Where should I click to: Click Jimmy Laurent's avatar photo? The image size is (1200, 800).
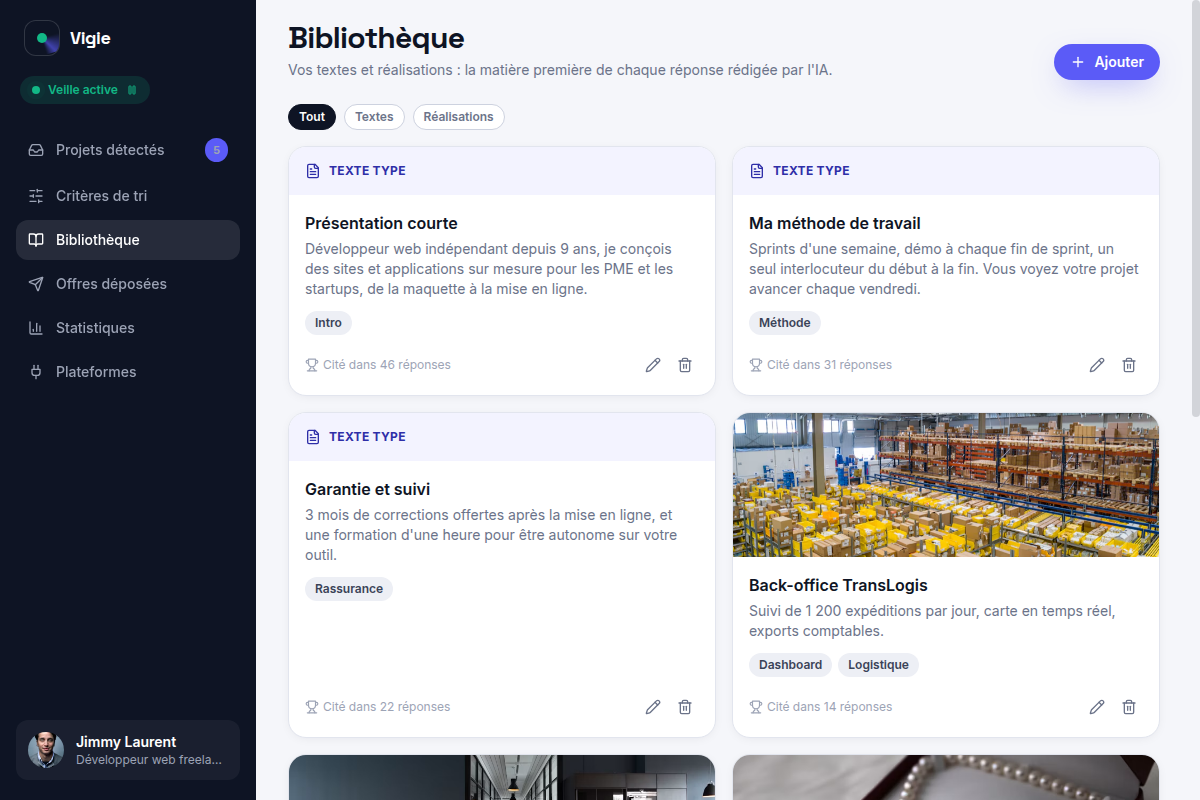pos(46,750)
